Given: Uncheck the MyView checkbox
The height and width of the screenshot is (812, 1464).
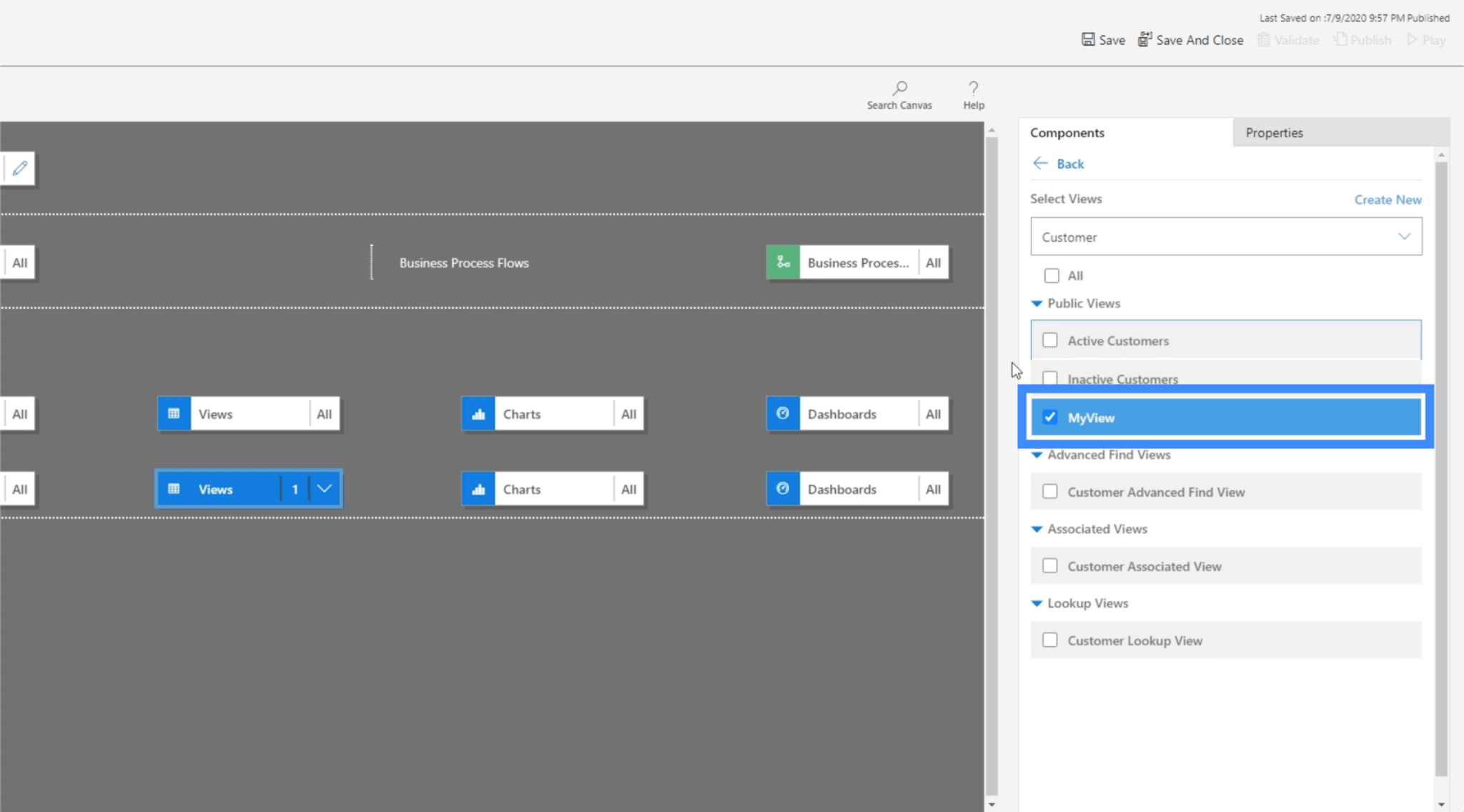Looking at the screenshot, I should (1049, 417).
